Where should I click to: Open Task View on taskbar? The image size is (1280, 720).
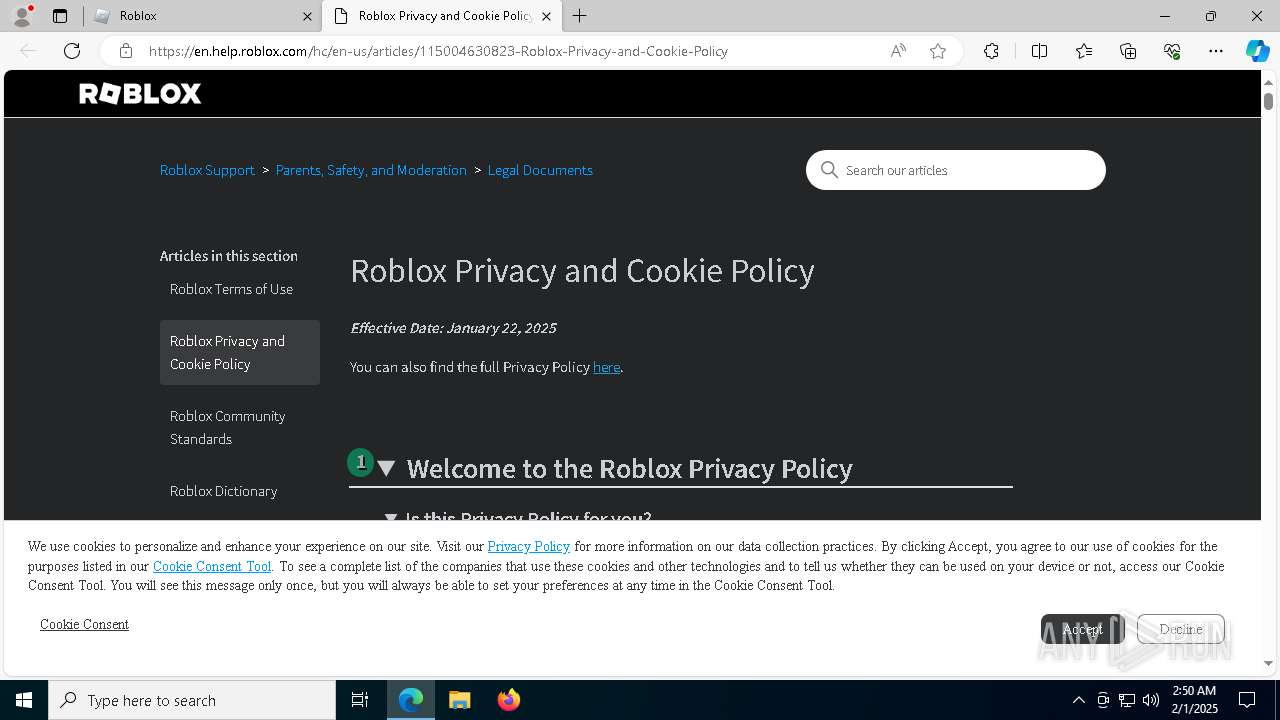click(x=360, y=700)
